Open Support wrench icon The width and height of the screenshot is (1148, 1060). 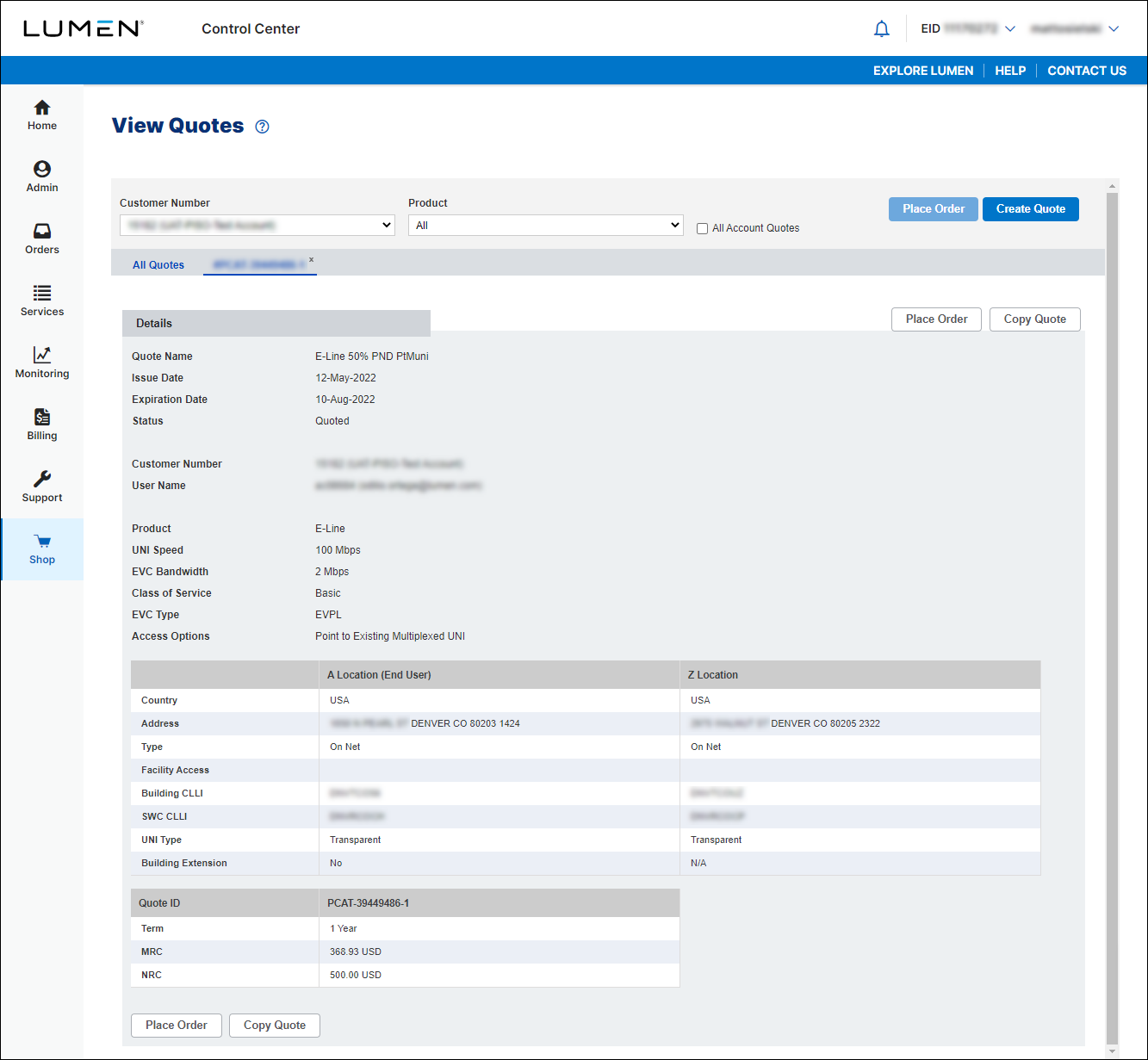click(41, 487)
